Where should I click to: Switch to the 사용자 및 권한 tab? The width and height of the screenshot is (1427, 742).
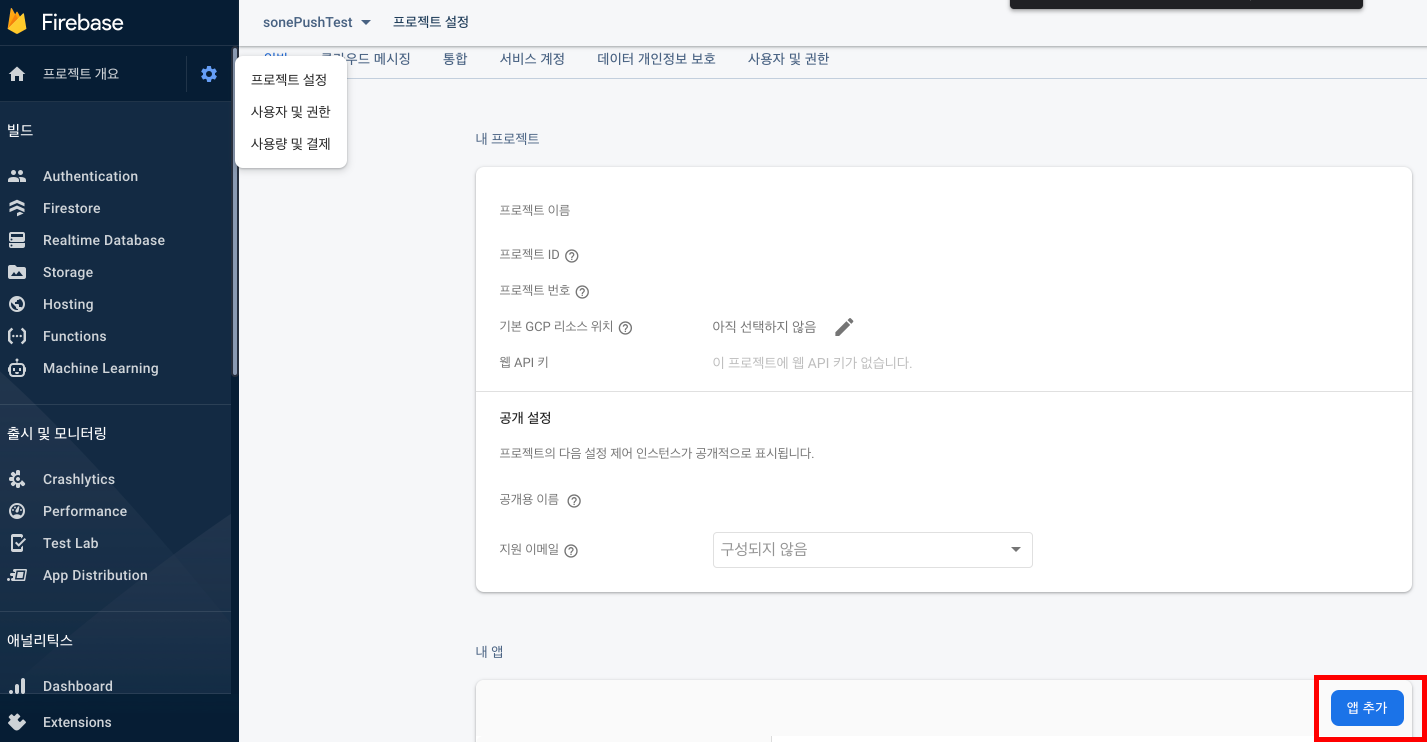[x=788, y=59]
